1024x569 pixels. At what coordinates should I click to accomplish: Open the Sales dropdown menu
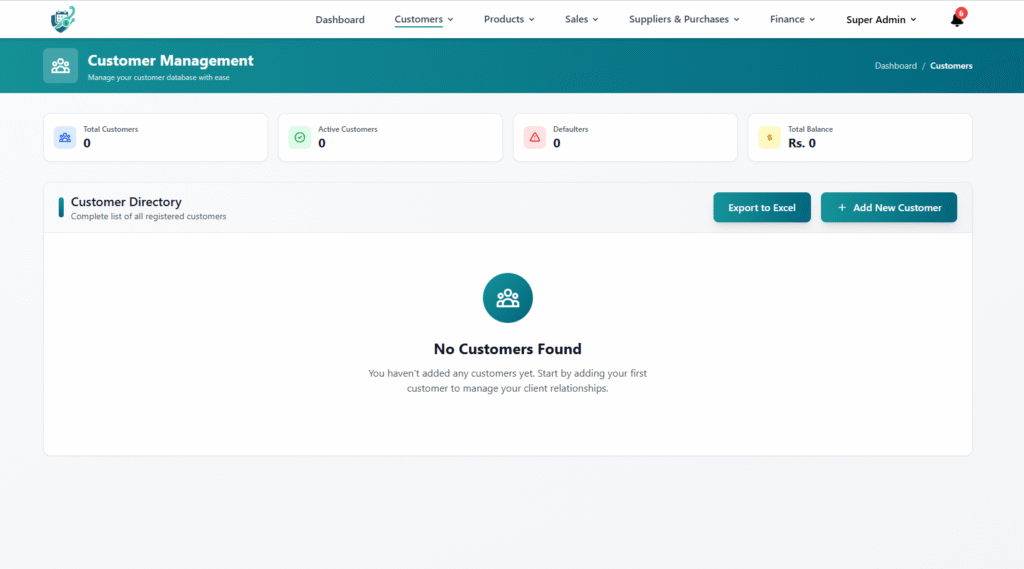(581, 19)
